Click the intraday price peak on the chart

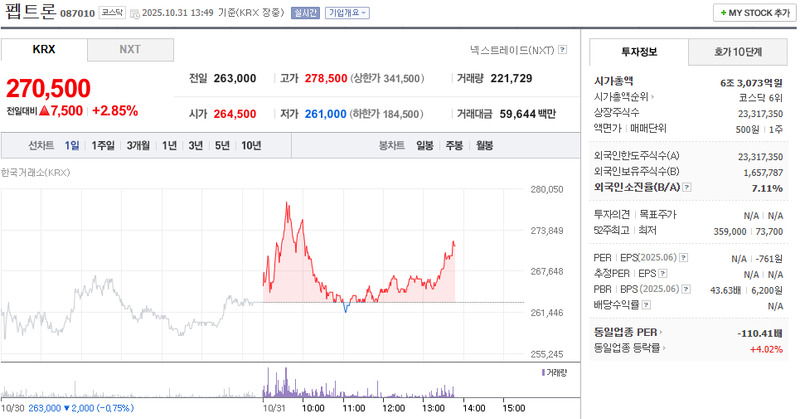coord(287,204)
